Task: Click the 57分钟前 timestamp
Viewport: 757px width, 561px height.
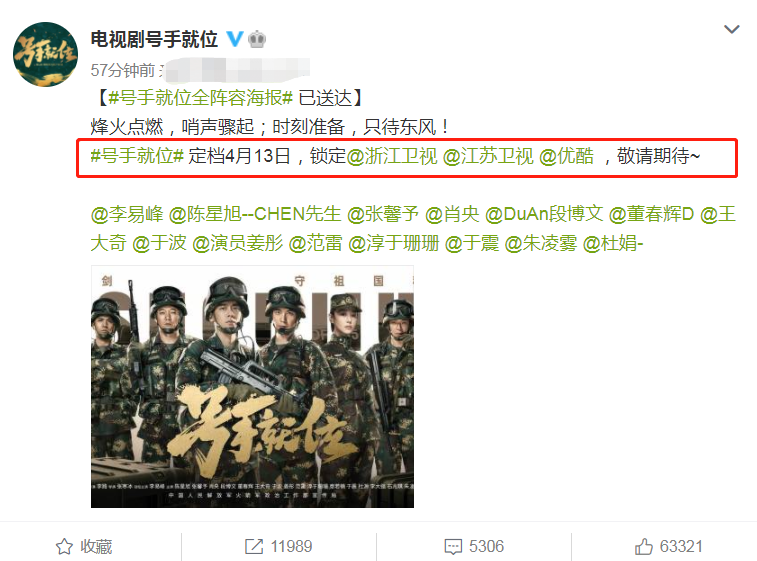Action: (123, 70)
